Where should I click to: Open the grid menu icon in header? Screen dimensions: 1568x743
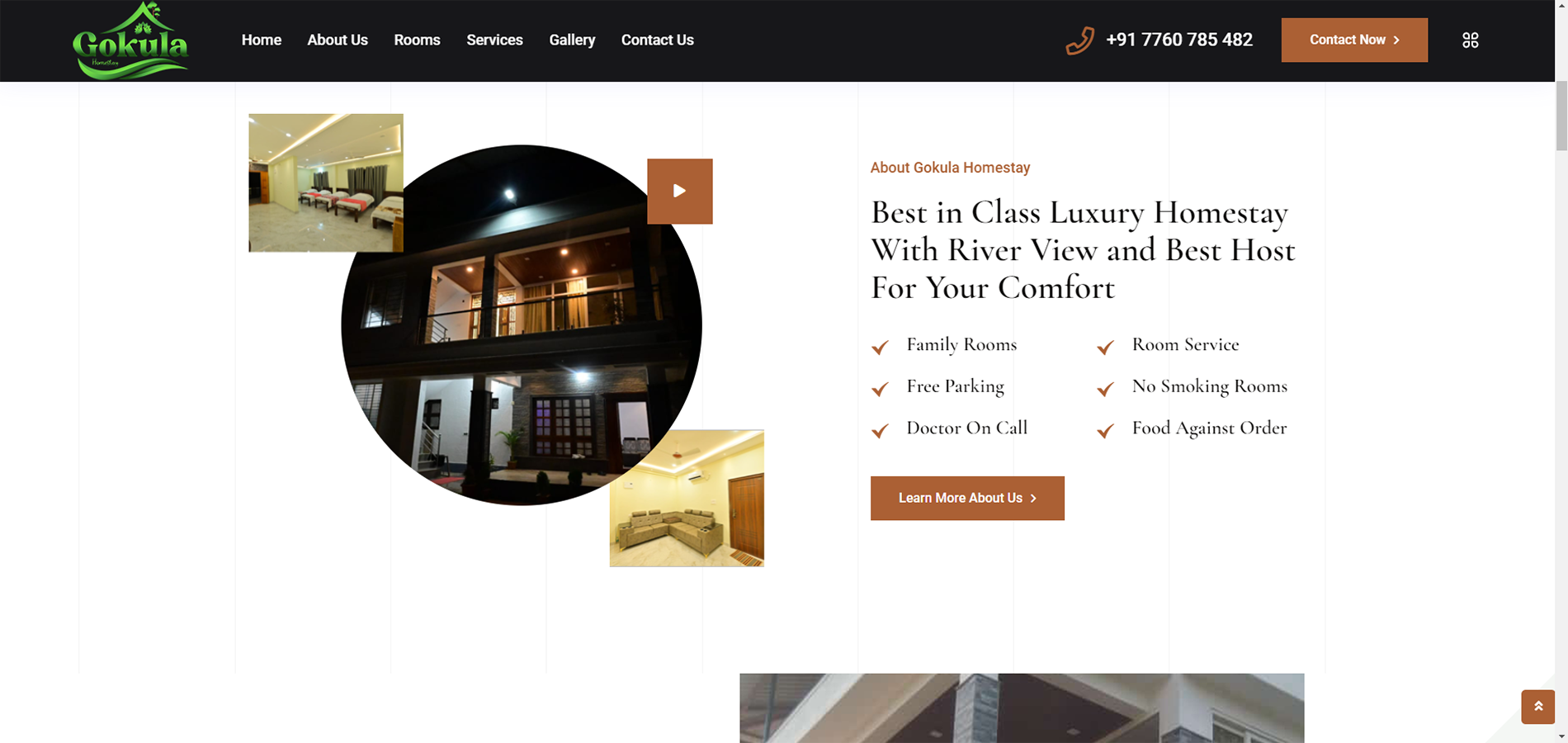(1470, 40)
